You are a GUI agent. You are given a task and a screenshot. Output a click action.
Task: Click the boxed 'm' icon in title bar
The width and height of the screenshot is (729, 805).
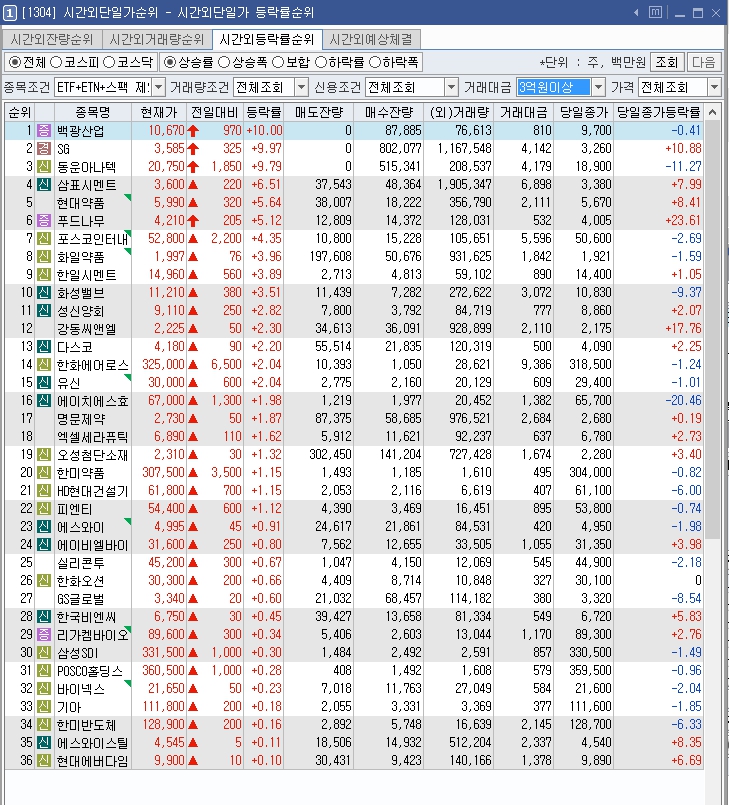point(654,13)
